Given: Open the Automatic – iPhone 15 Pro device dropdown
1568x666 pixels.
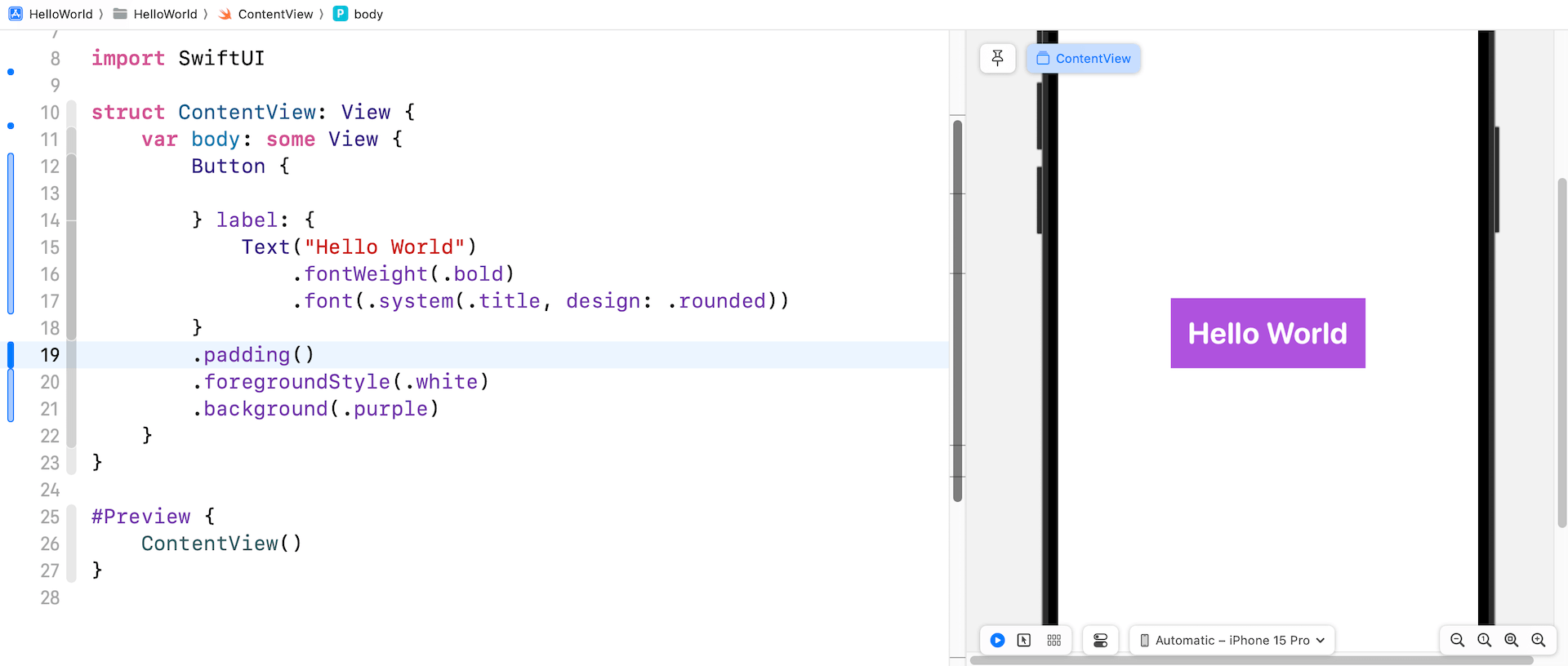Looking at the screenshot, I should pyautogui.click(x=1232, y=641).
